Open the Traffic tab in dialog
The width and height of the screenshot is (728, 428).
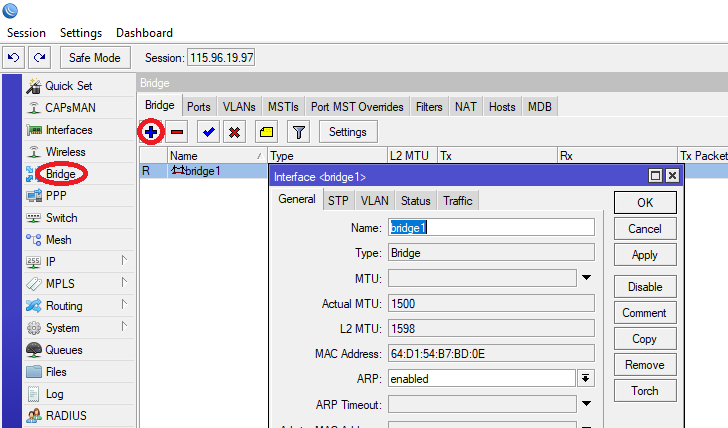[458, 201]
